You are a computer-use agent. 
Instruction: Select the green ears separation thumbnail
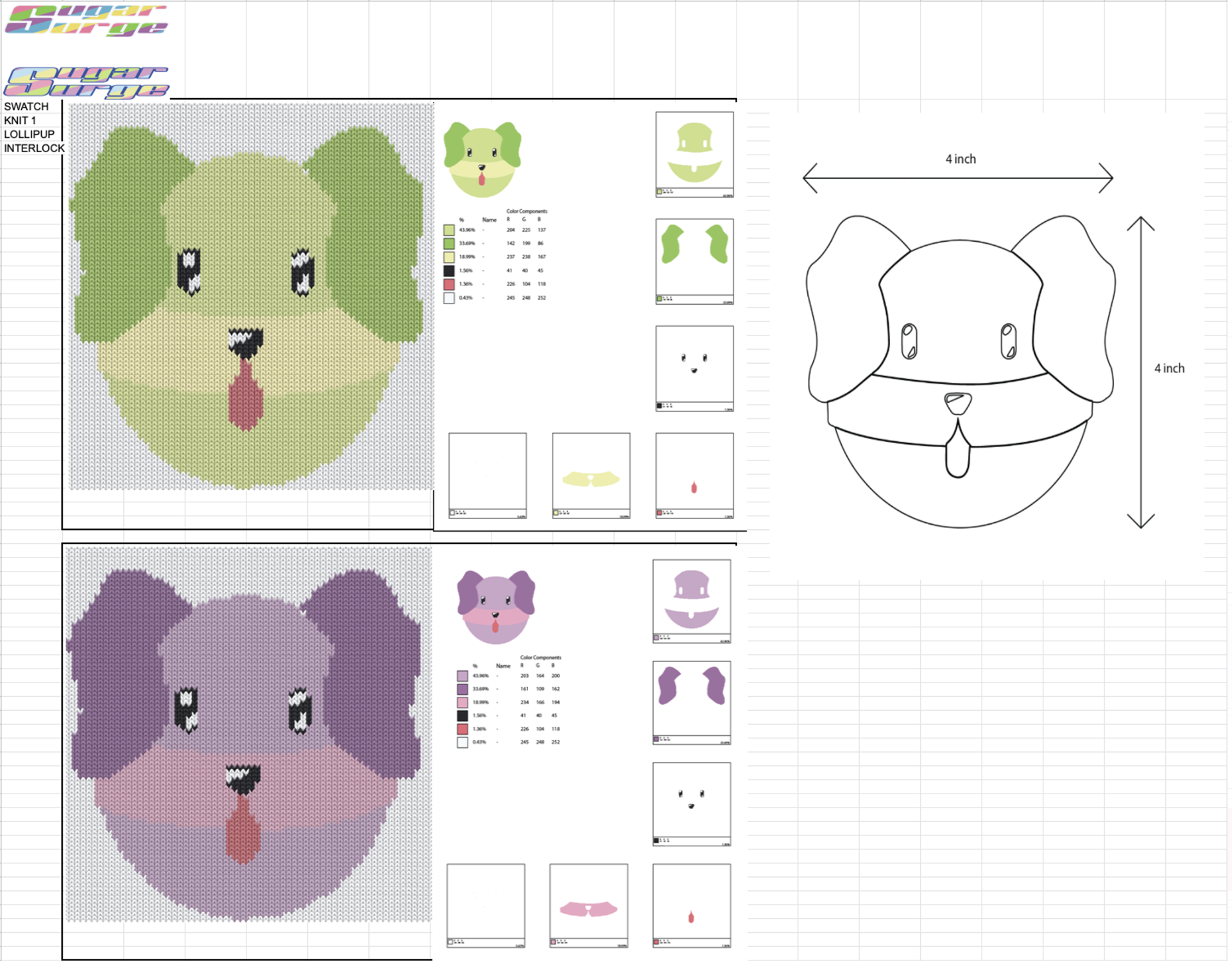(x=694, y=260)
